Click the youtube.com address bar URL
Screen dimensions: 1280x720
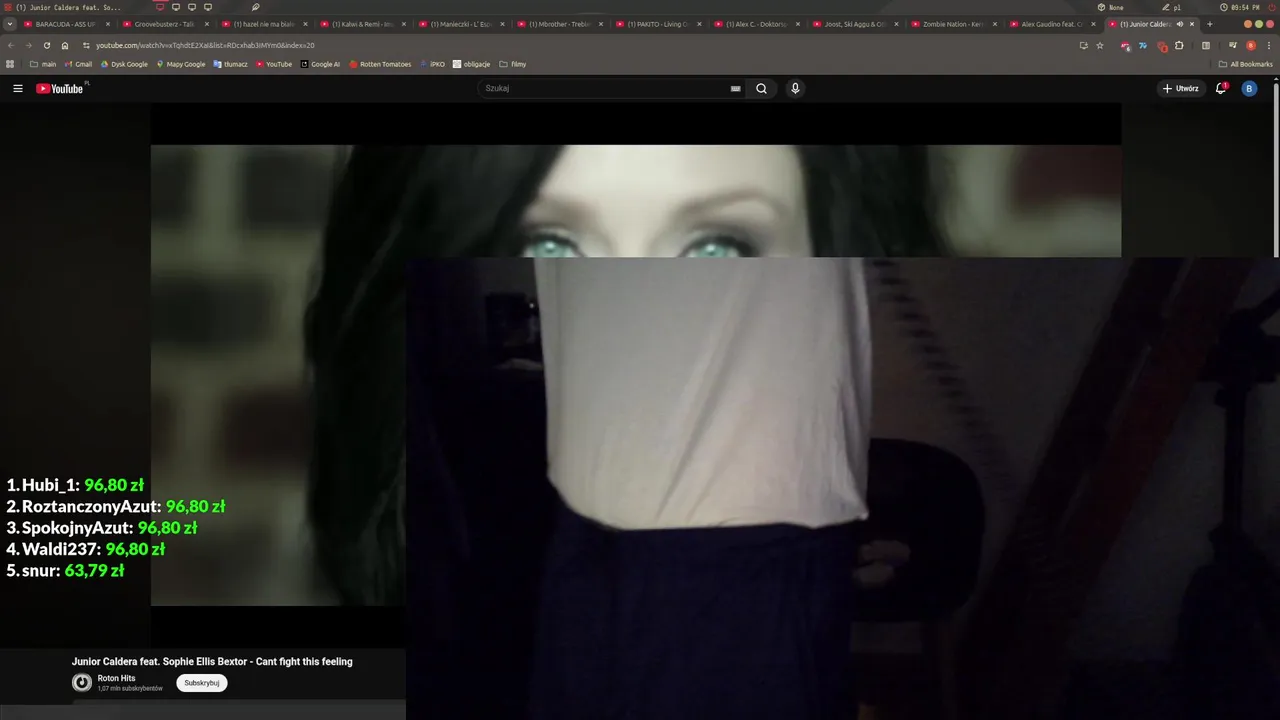click(x=205, y=45)
